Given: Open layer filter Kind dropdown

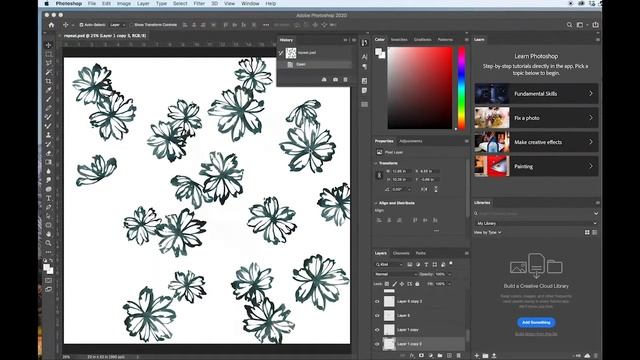Looking at the screenshot, I should tap(389, 264).
